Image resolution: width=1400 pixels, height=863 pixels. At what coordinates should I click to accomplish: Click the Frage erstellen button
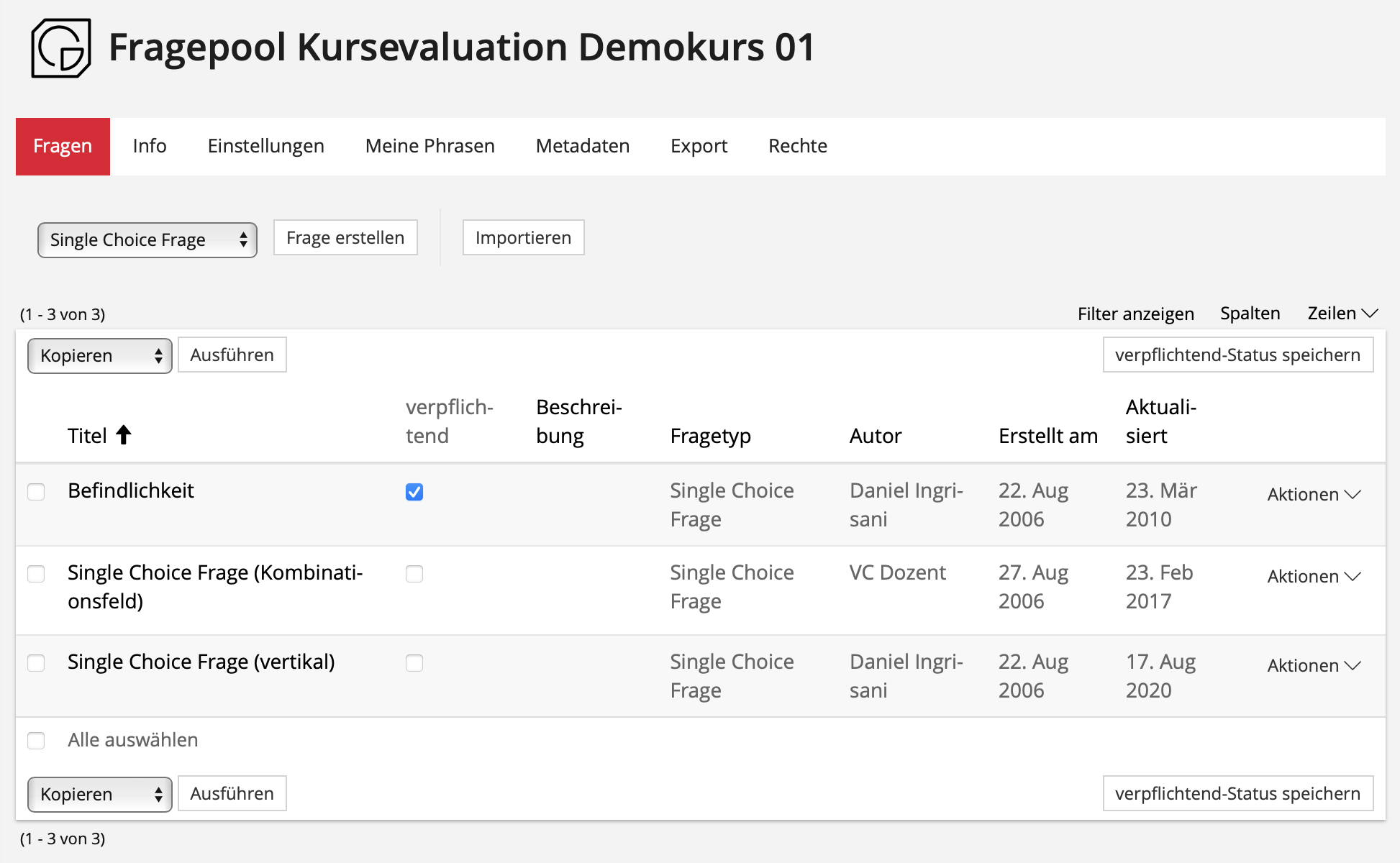point(345,238)
